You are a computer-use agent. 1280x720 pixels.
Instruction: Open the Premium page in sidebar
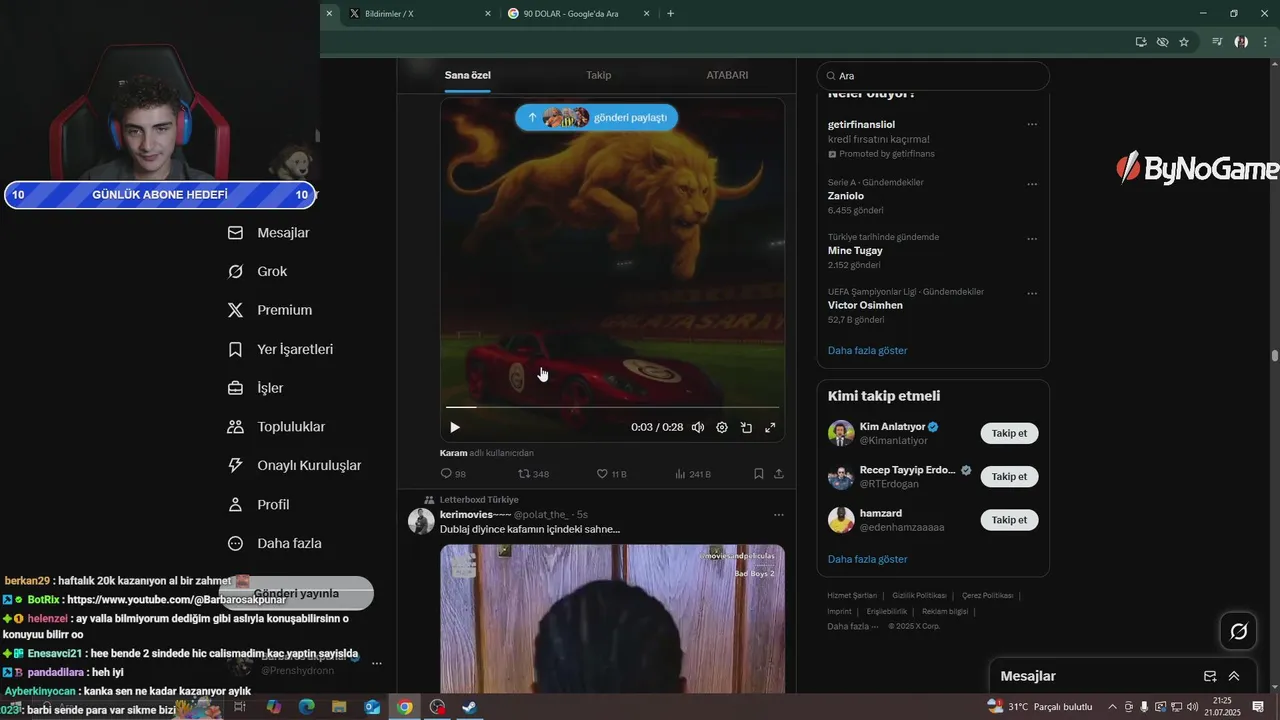(270, 310)
